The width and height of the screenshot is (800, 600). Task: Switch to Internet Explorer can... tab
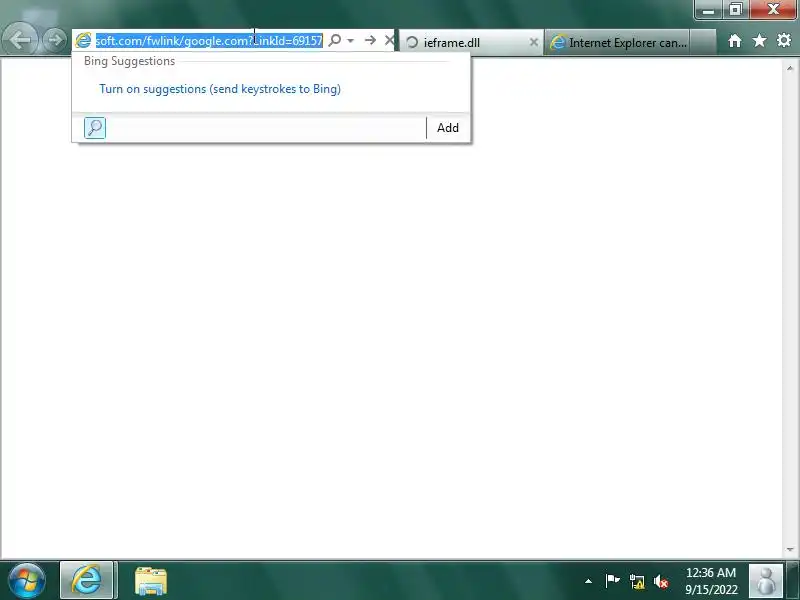click(617, 42)
